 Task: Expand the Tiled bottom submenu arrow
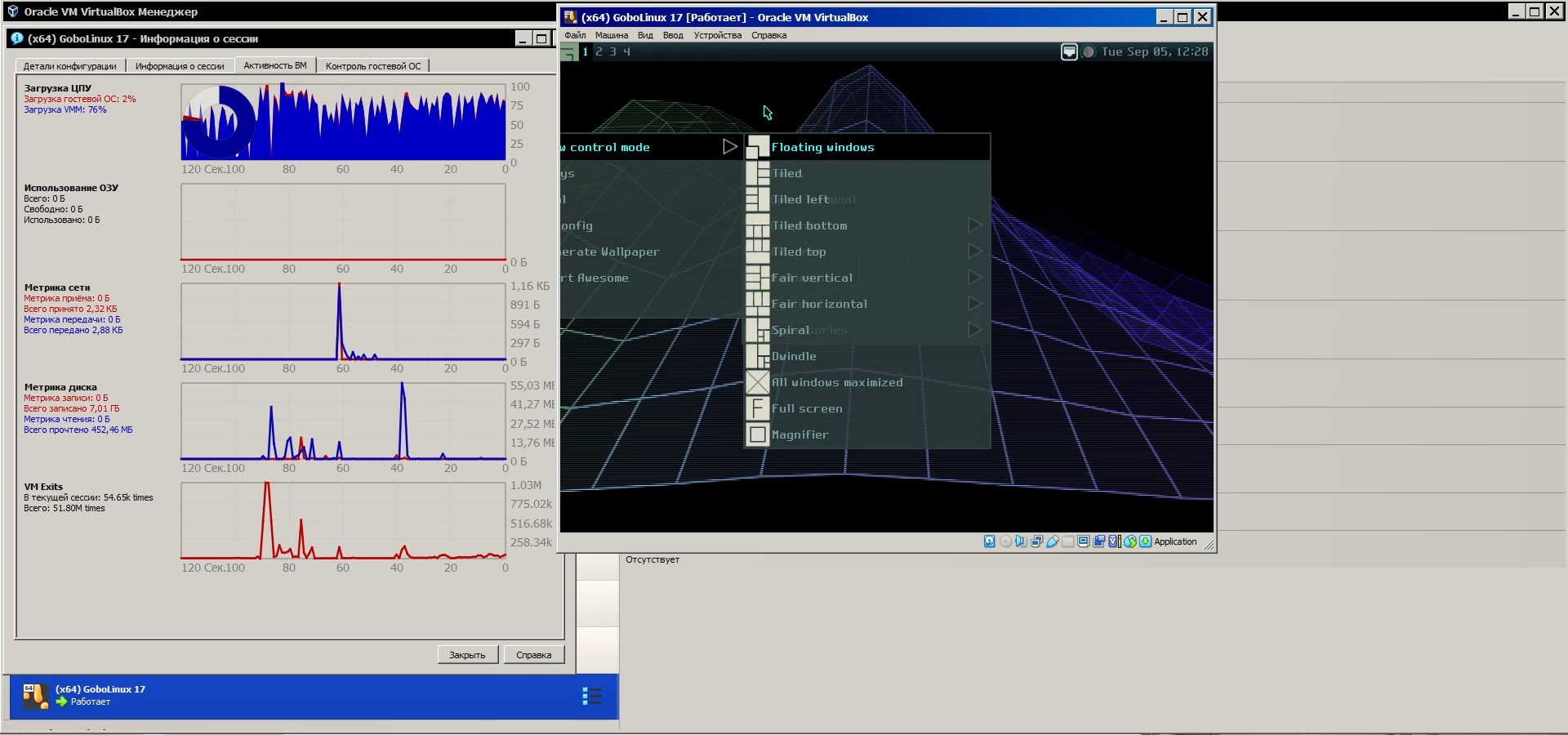point(973,225)
